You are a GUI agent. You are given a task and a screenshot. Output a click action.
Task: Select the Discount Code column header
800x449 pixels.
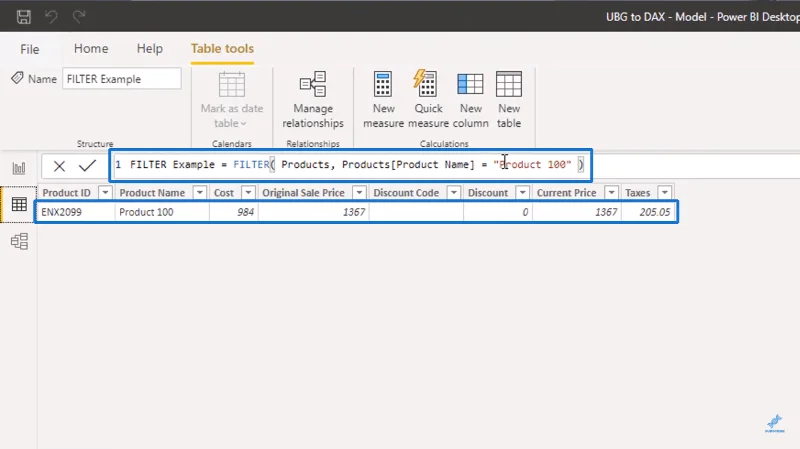(406, 193)
